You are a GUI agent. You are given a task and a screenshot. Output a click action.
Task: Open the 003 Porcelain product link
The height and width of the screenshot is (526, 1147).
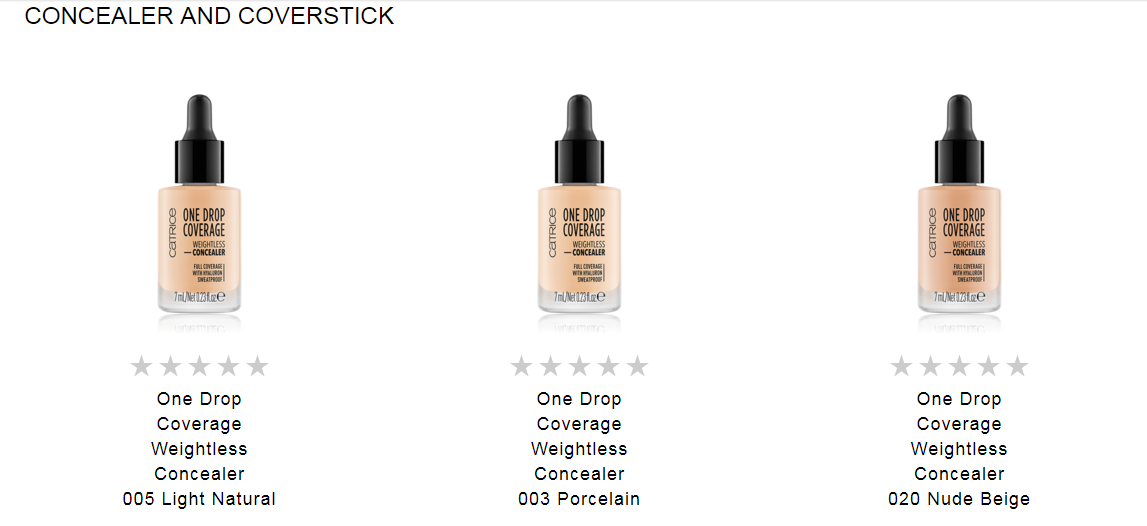coord(579,449)
